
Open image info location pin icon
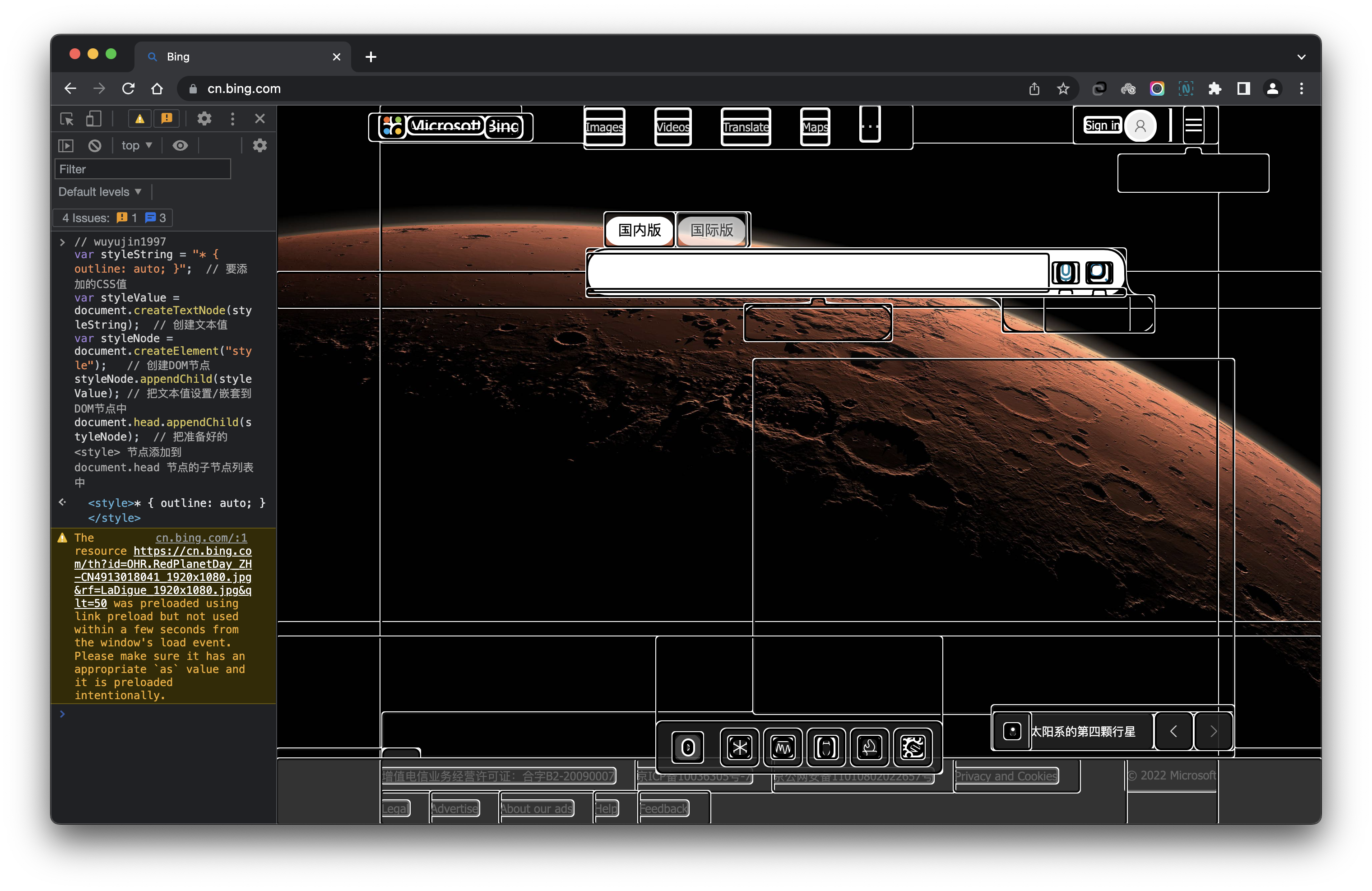[x=1012, y=731]
